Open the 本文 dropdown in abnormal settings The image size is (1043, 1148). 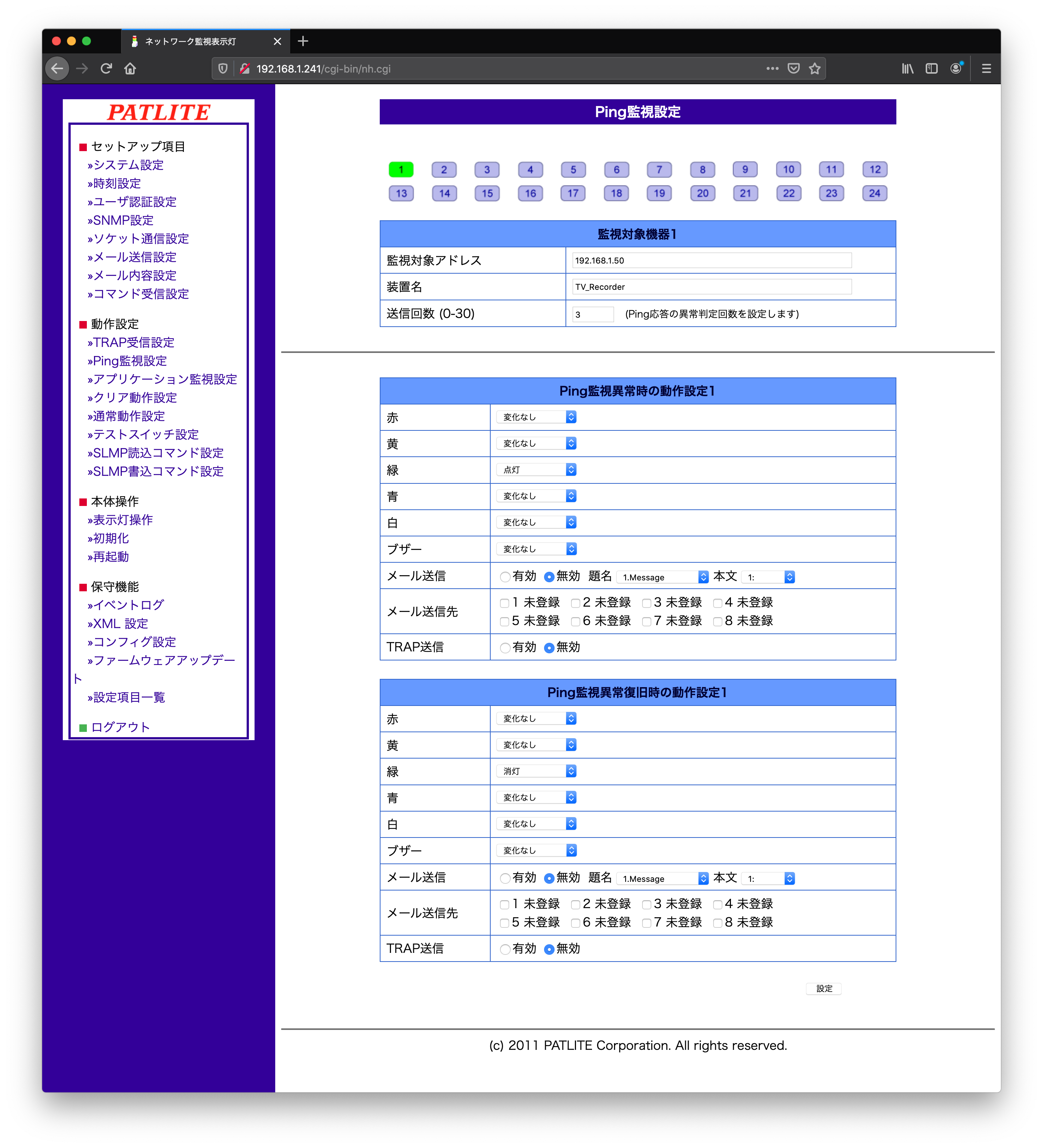coord(769,577)
